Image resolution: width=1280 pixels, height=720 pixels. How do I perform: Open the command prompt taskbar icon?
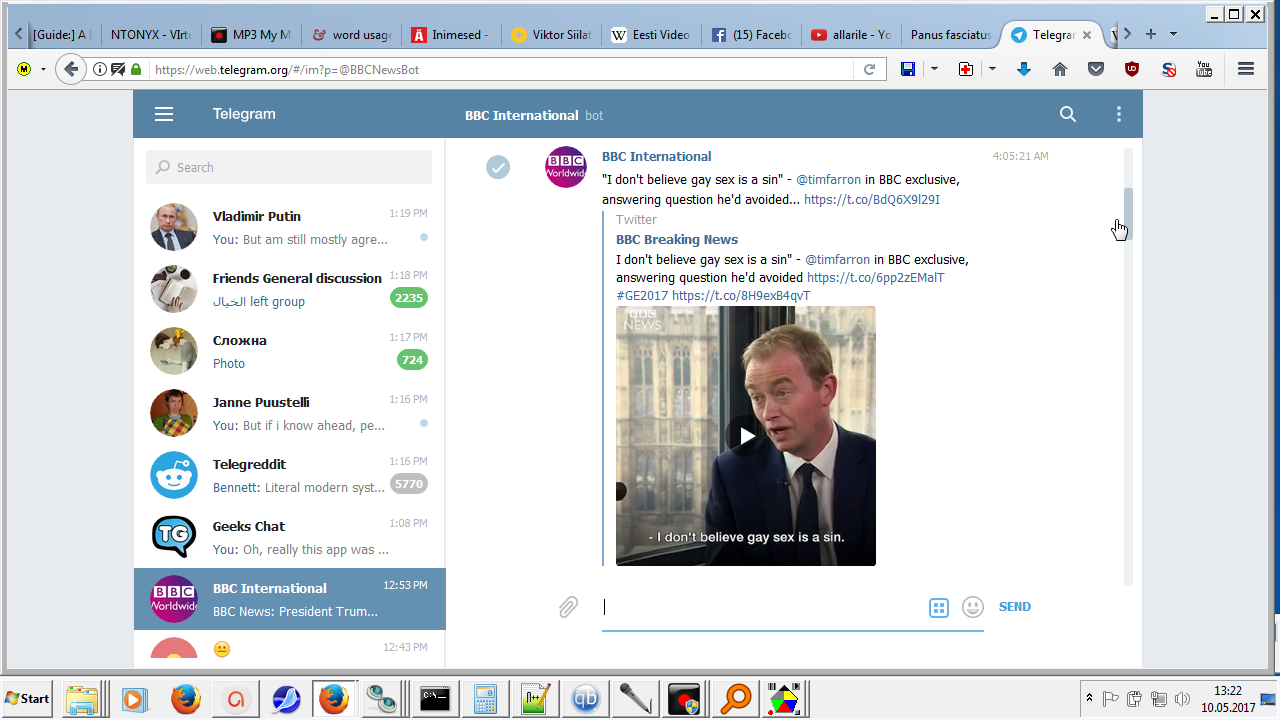(434, 698)
